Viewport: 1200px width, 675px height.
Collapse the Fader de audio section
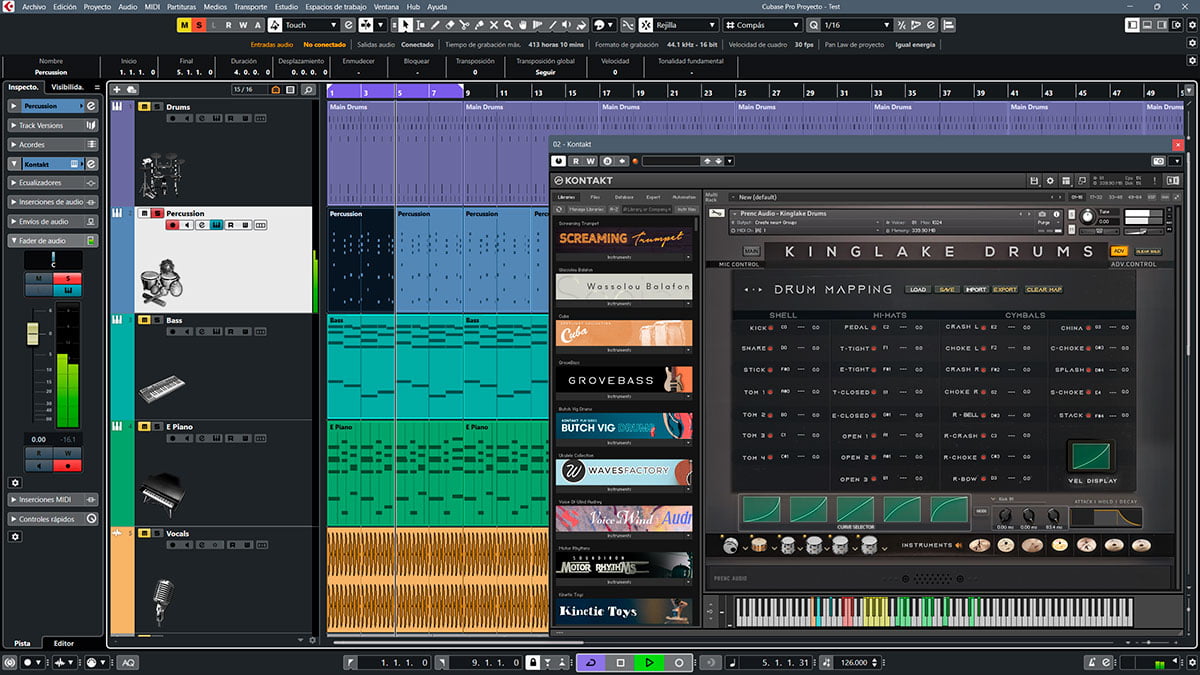(53, 241)
